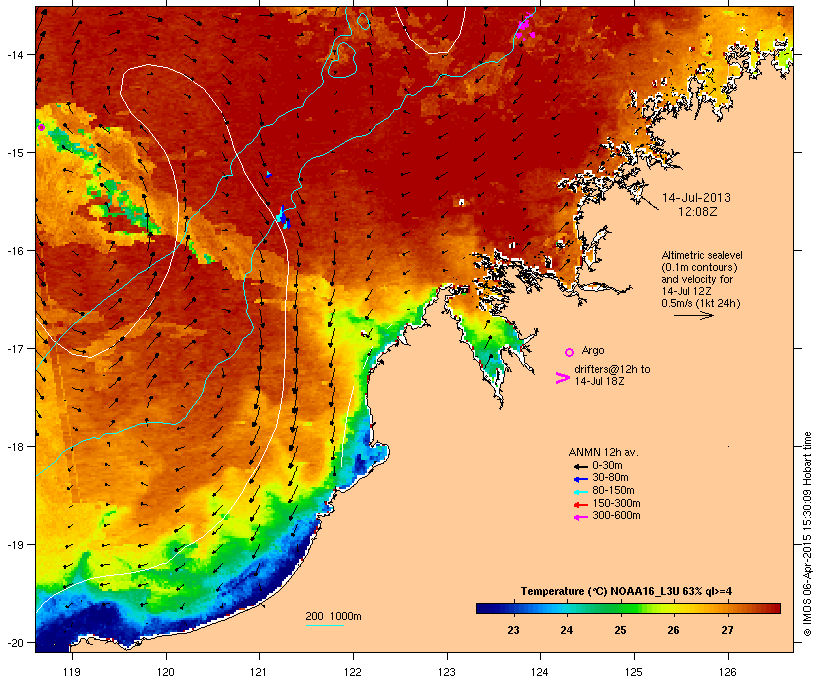Screen dimensions: 820x680
Task: Click the colorbar value 26
Action: [x=674, y=630]
